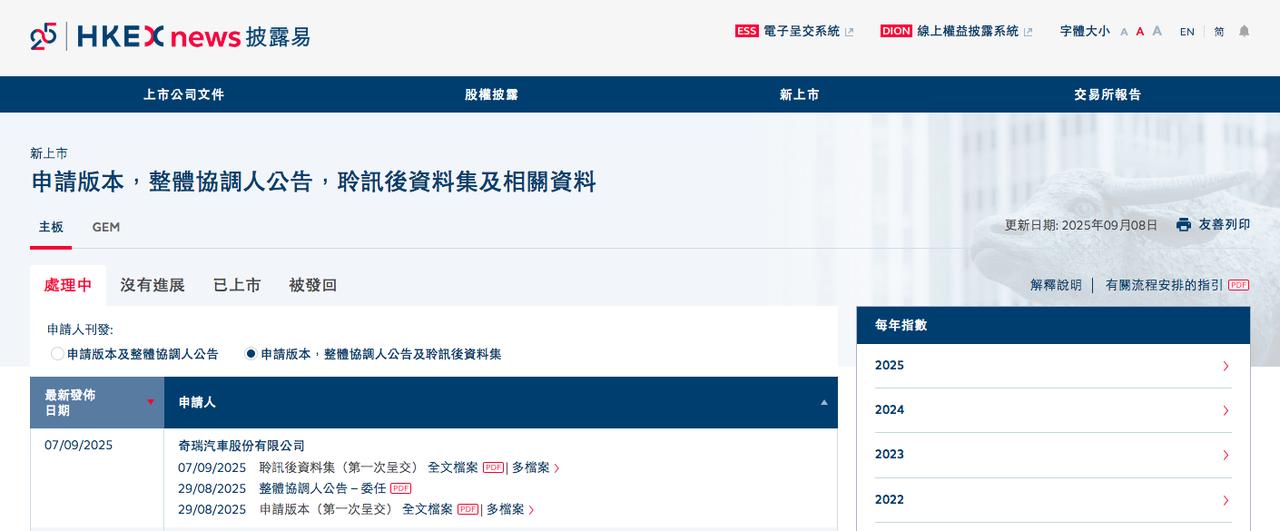Image resolution: width=1280 pixels, height=531 pixels.
Task: Open 多檔案 for 聆訊後資料集
Action: coord(530,467)
